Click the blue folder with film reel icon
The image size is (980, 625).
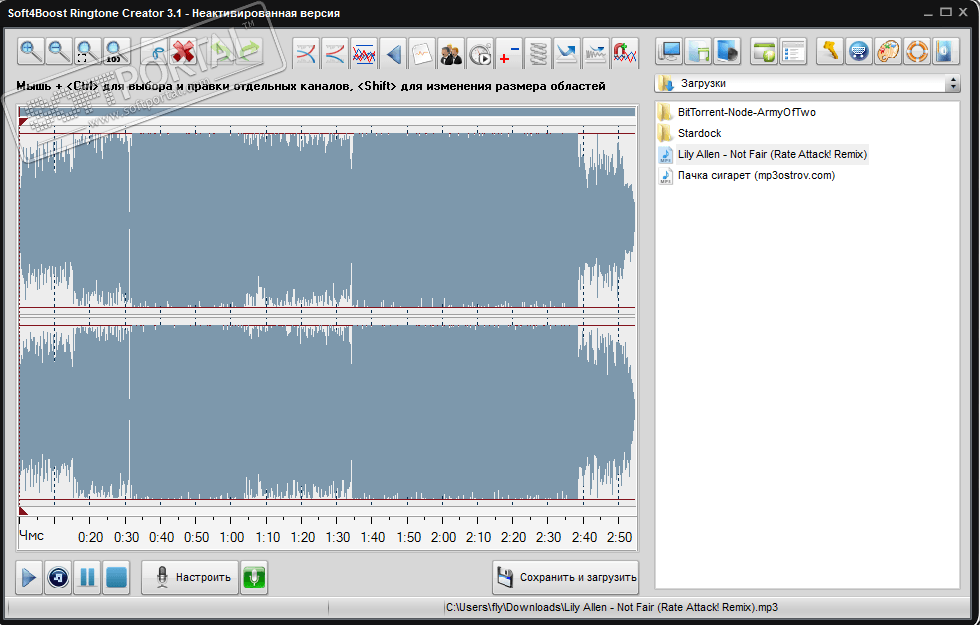click(727, 51)
